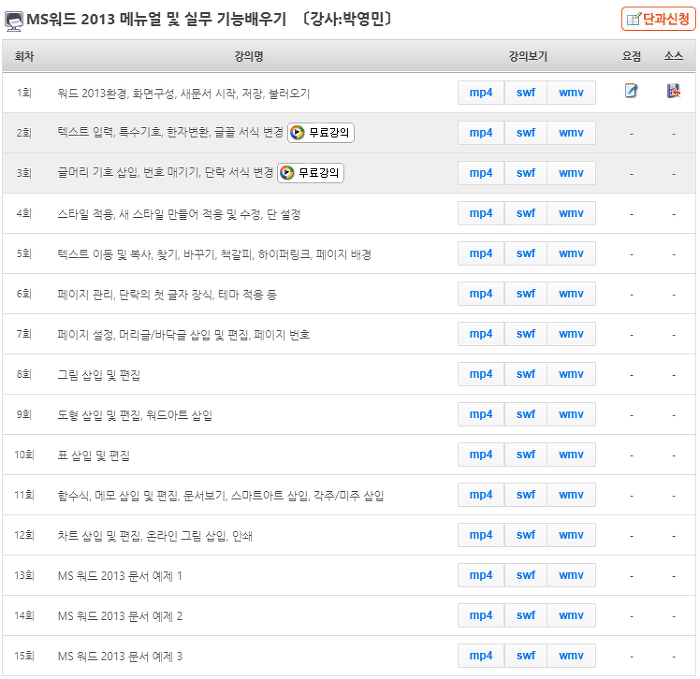Click lesson title '도형 삽입 및 편집, 워드아트 삽입'
Image resolution: width=700 pixels, height=679 pixels.
tap(134, 415)
